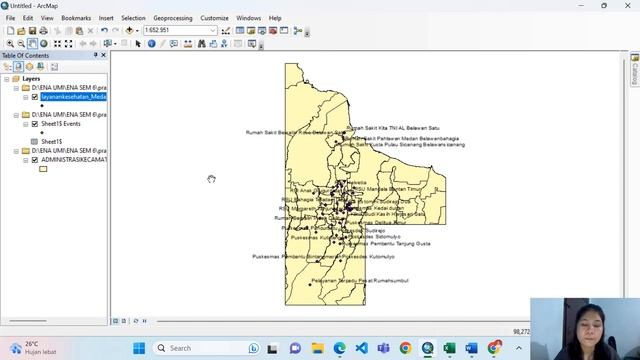Choose the Select Elements arrow tool

click(x=138, y=44)
